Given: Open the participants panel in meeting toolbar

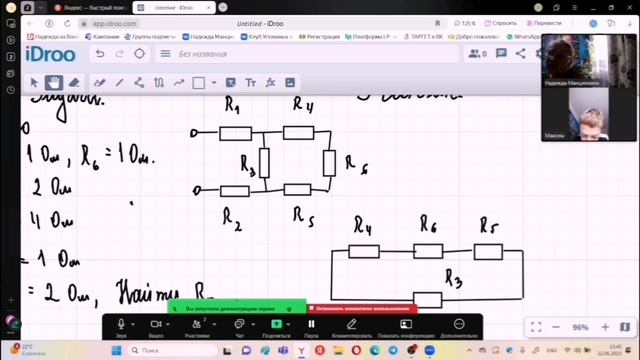Looking at the screenshot, I should pos(197,327).
